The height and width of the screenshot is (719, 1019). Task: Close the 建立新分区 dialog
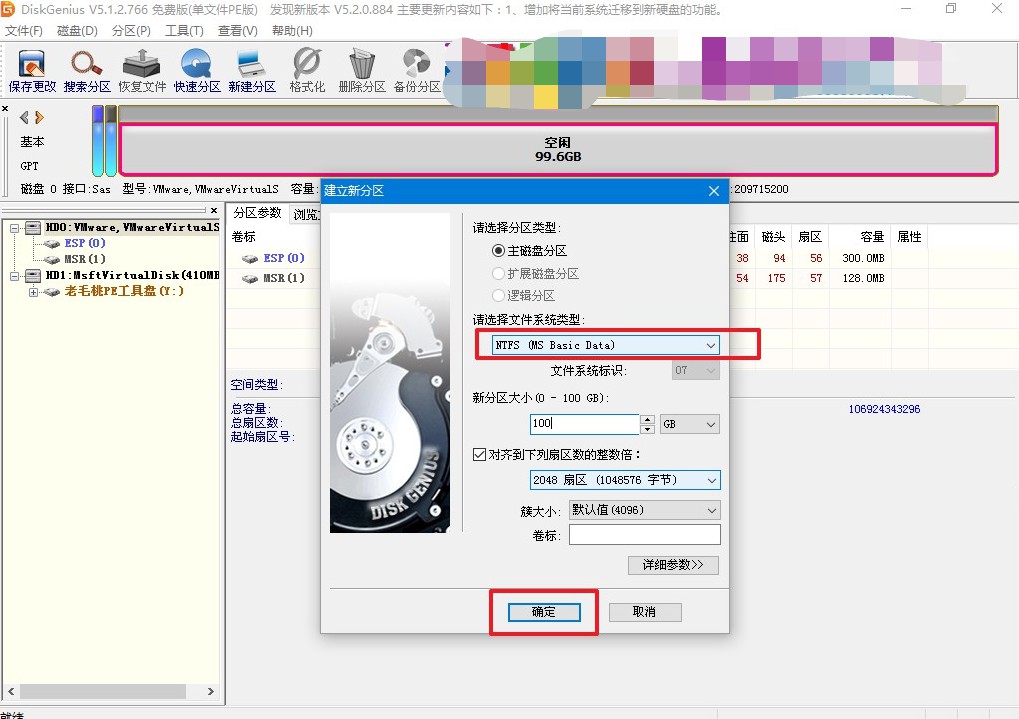pos(714,190)
